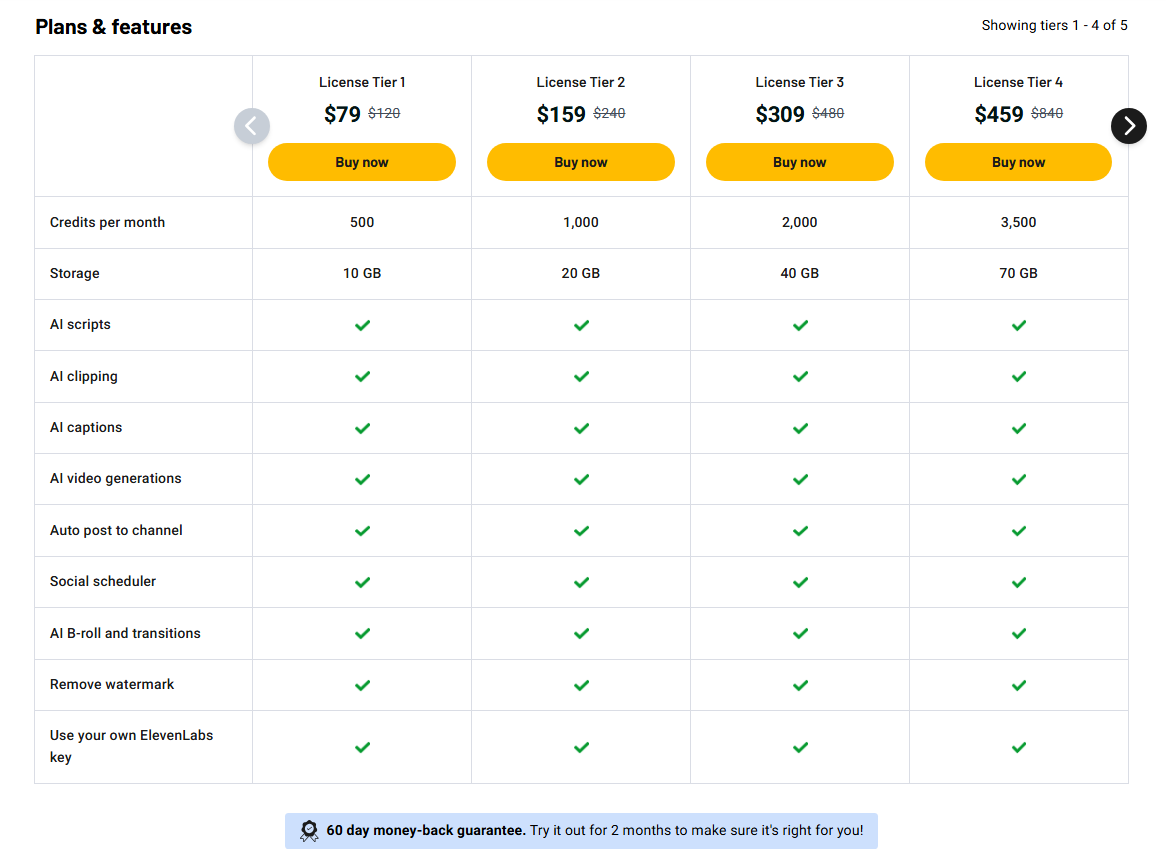Click AI captions checkmark for License Tier 3
The height and width of the screenshot is (866, 1166).
pyautogui.click(x=800, y=428)
